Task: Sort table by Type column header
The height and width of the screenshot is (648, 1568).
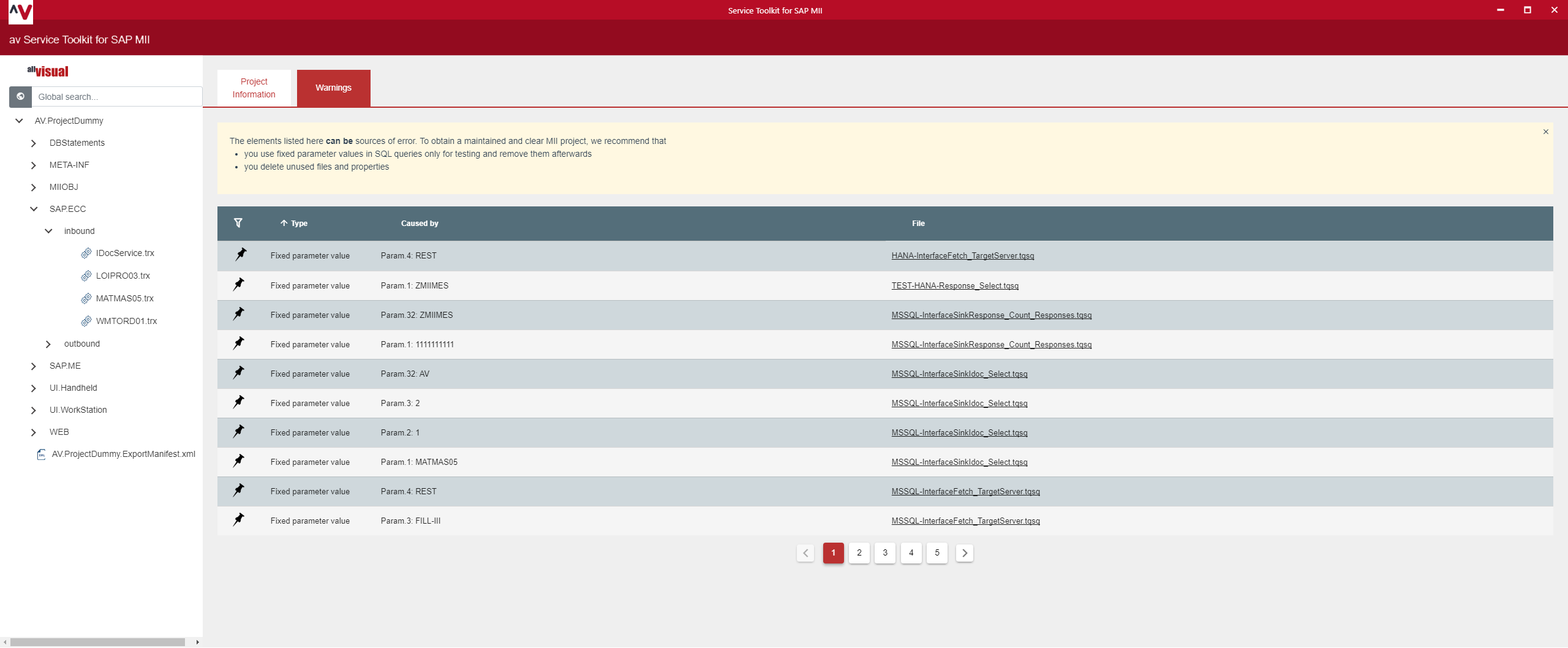Action: pos(298,224)
